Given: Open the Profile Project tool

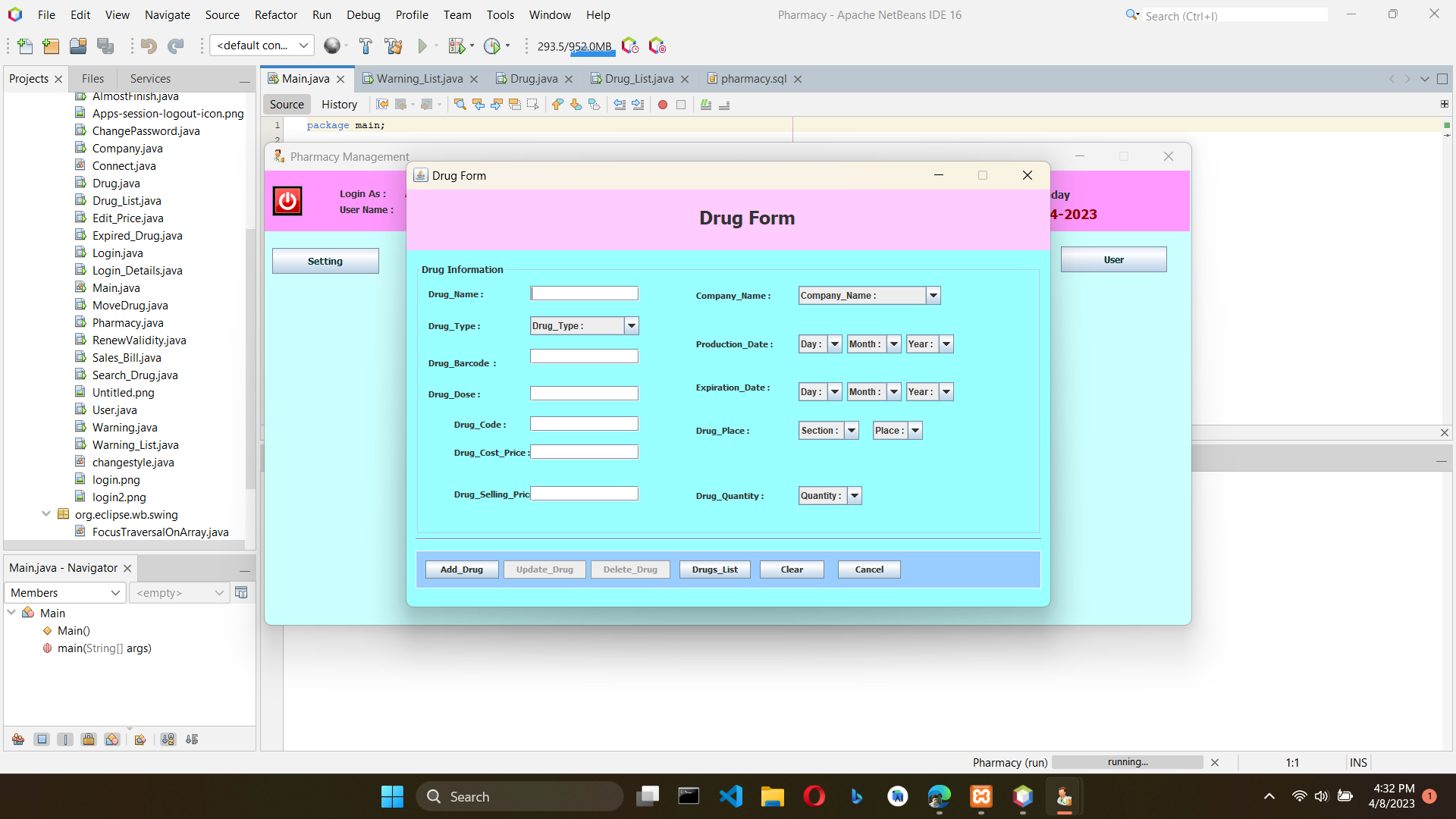Looking at the screenshot, I should [493, 45].
